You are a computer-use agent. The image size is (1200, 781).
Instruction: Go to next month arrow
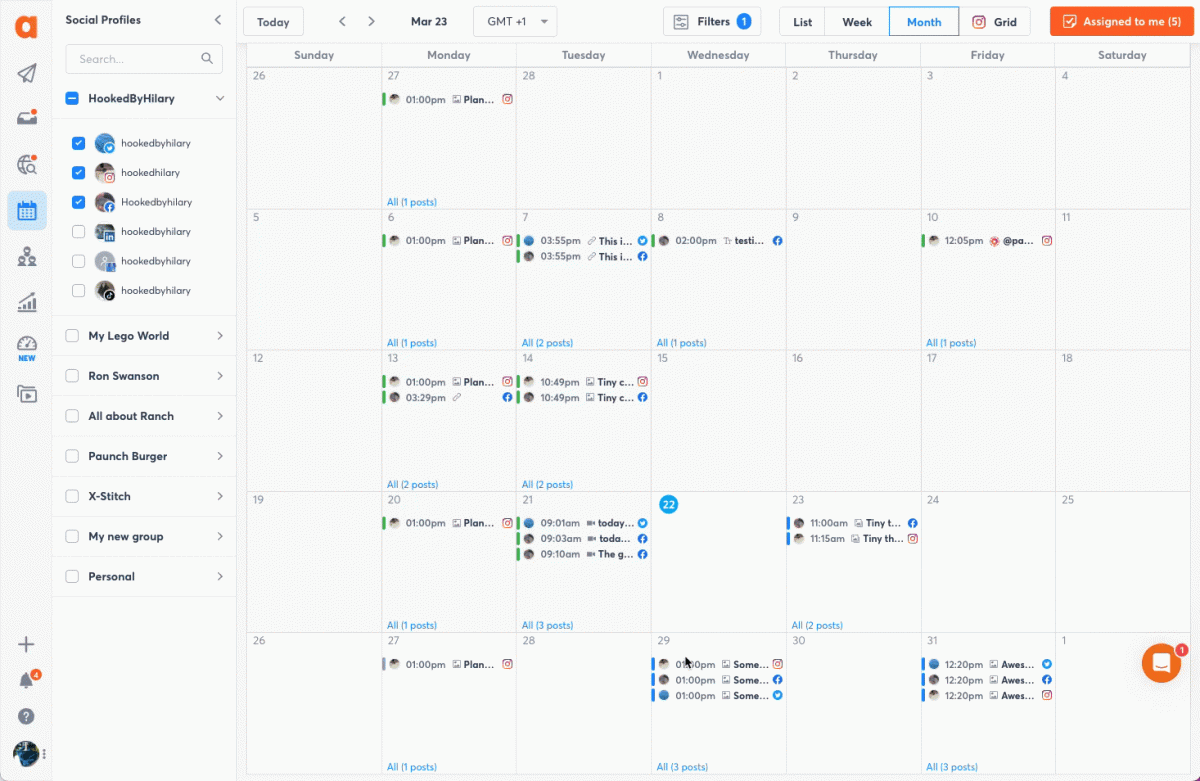[x=371, y=22]
